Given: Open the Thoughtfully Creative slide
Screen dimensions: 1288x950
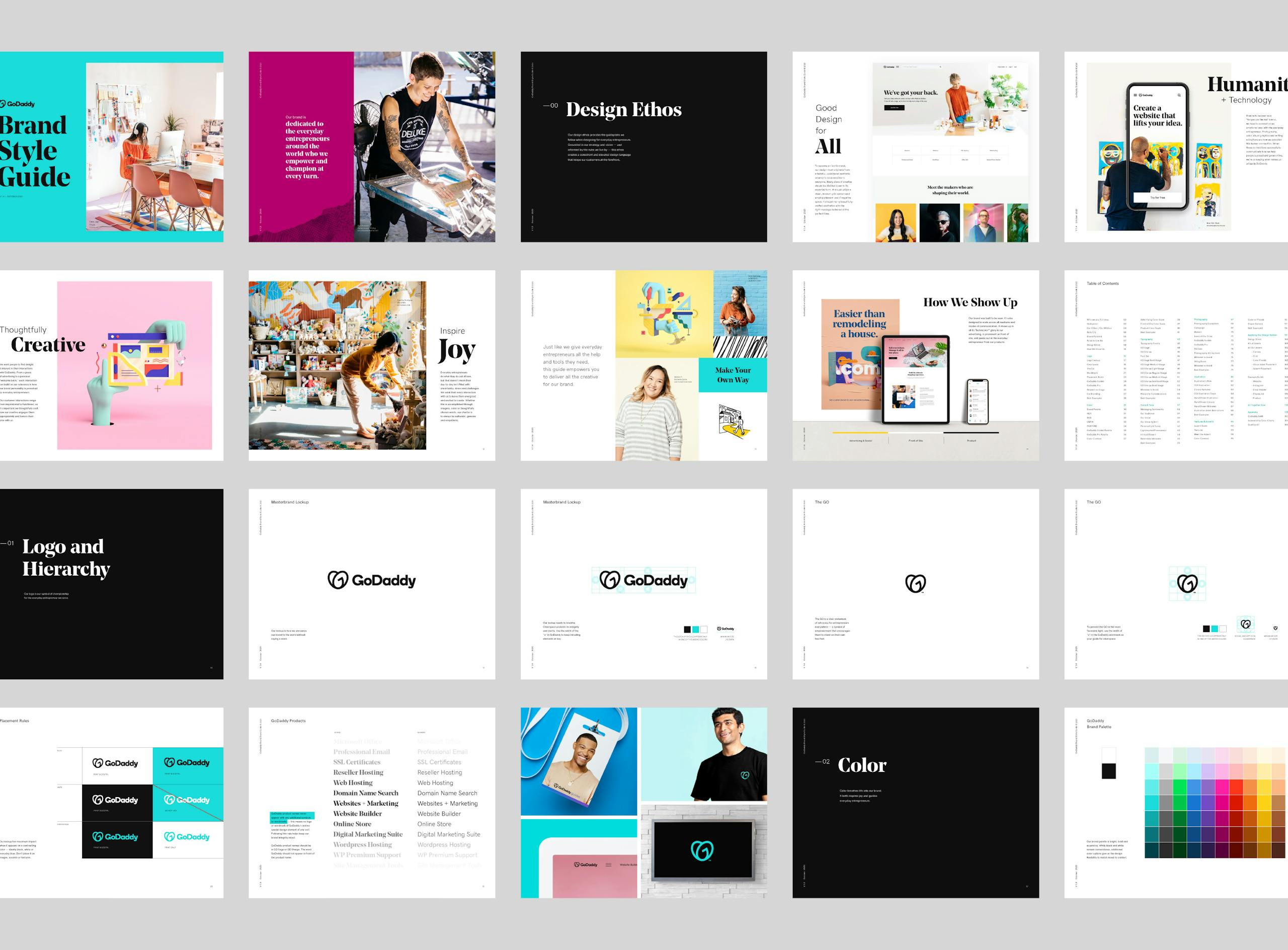Looking at the screenshot, I should click(112, 365).
